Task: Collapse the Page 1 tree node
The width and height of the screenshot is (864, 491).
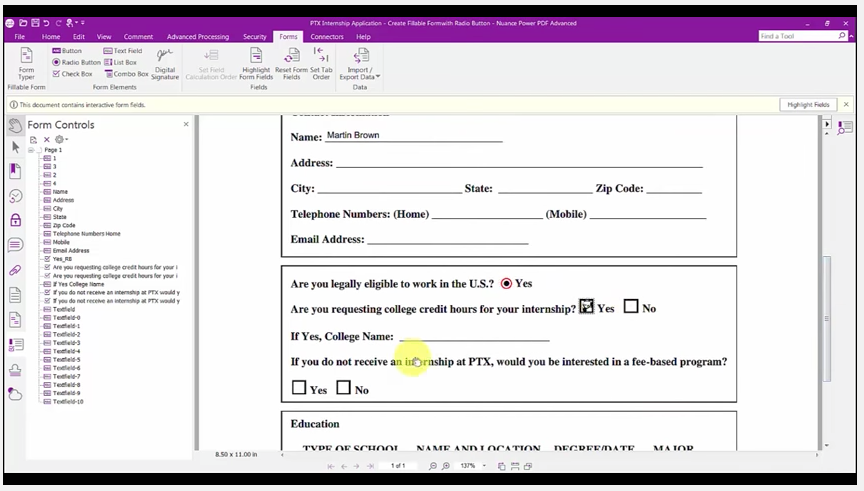Action: 31,150
